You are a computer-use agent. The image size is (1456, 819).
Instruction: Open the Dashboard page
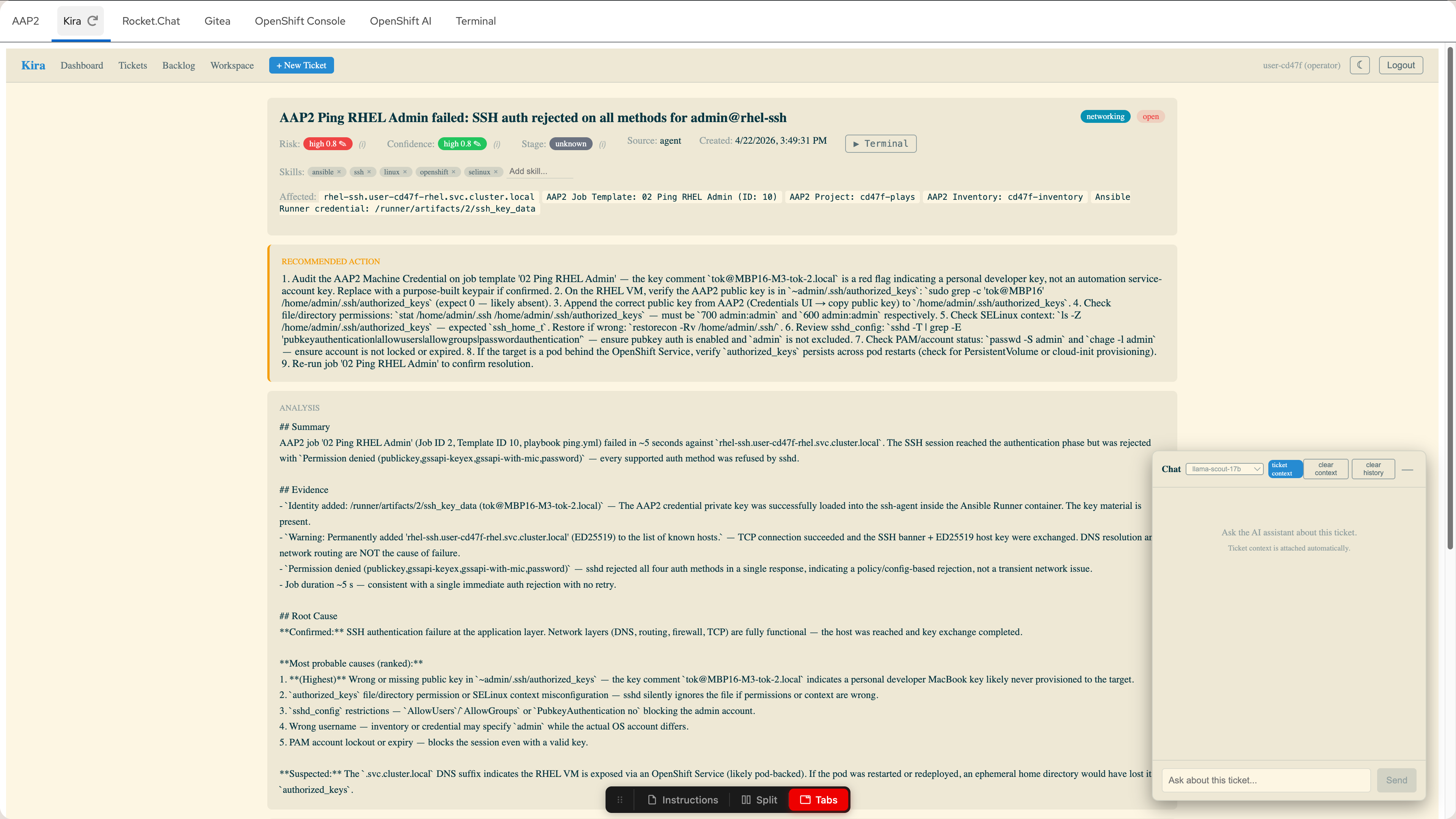82,66
